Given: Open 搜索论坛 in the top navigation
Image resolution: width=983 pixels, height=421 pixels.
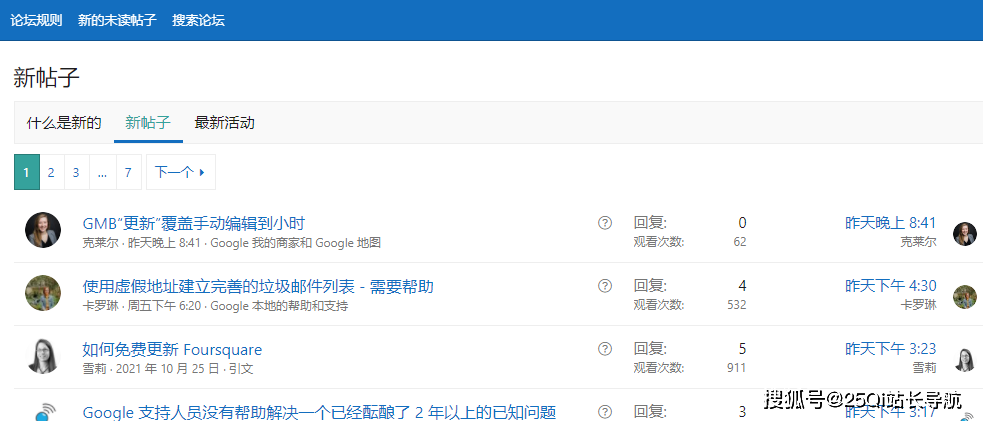Looking at the screenshot, I should click(x=199, y=20).
